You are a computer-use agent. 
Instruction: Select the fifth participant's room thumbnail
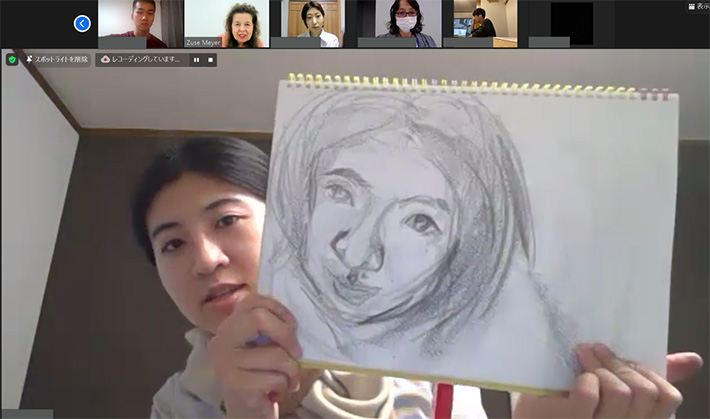485,20
